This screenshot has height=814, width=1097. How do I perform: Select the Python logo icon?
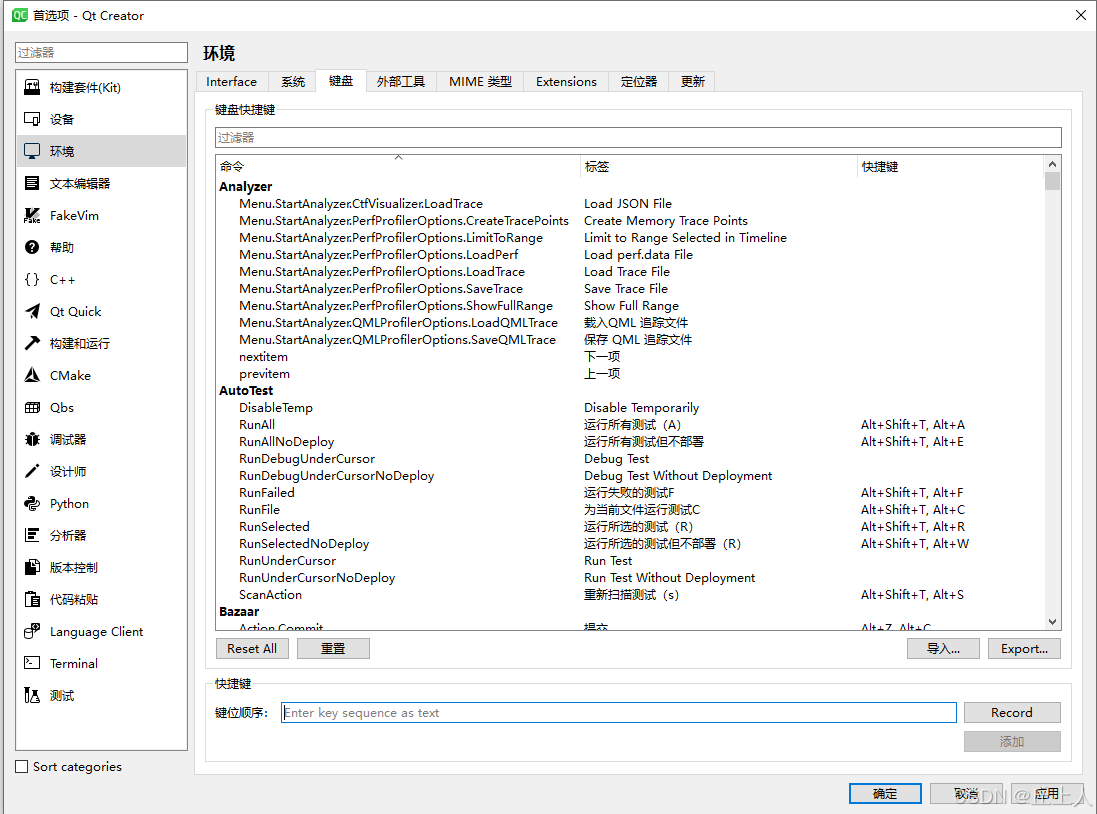(x=32, y=503)
